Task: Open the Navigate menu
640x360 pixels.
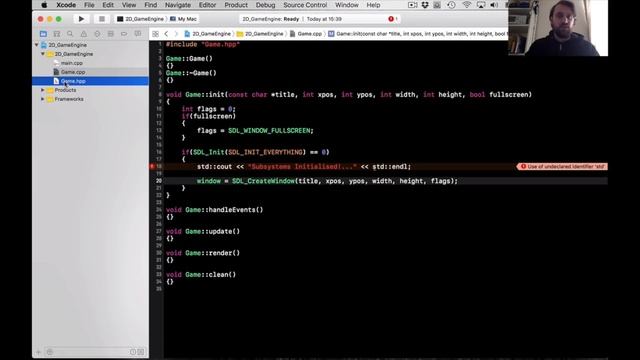Action: [x=178, y=5]
